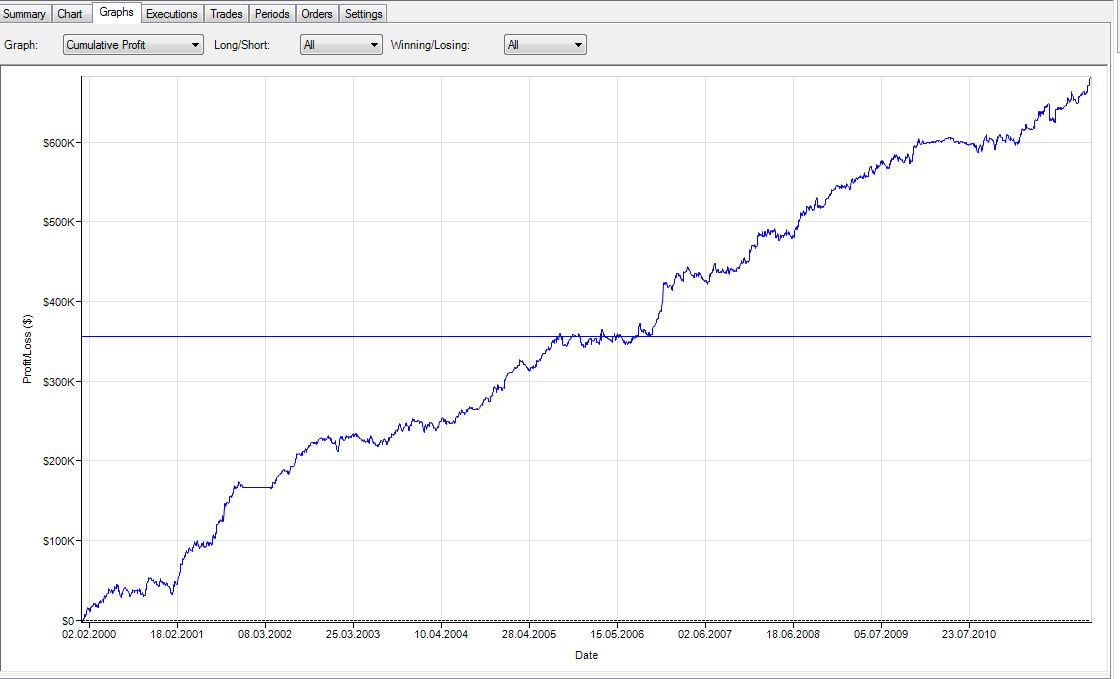Open the Settings tab

click(364, 14)
